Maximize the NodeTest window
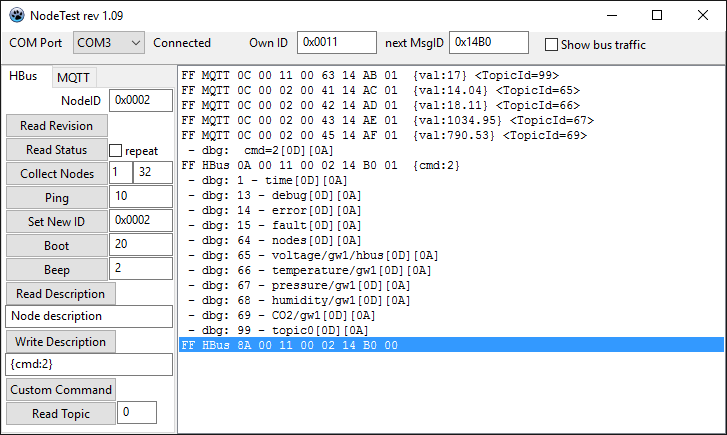 (x=657, y=15)
